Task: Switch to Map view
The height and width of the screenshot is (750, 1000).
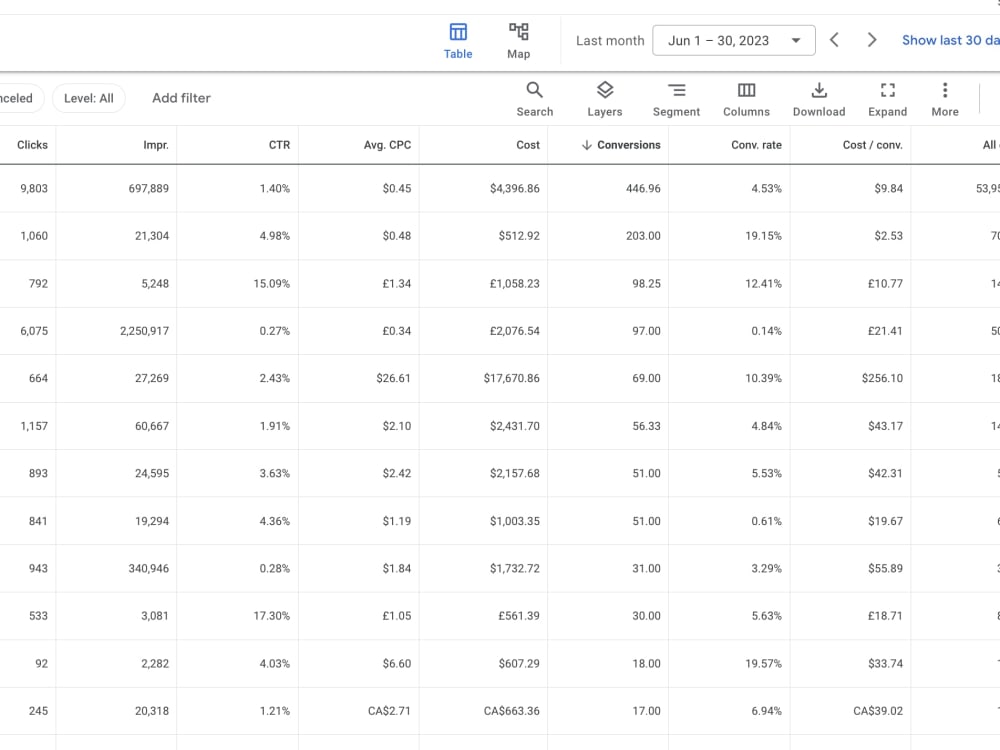Action: [x=518, y=41]
